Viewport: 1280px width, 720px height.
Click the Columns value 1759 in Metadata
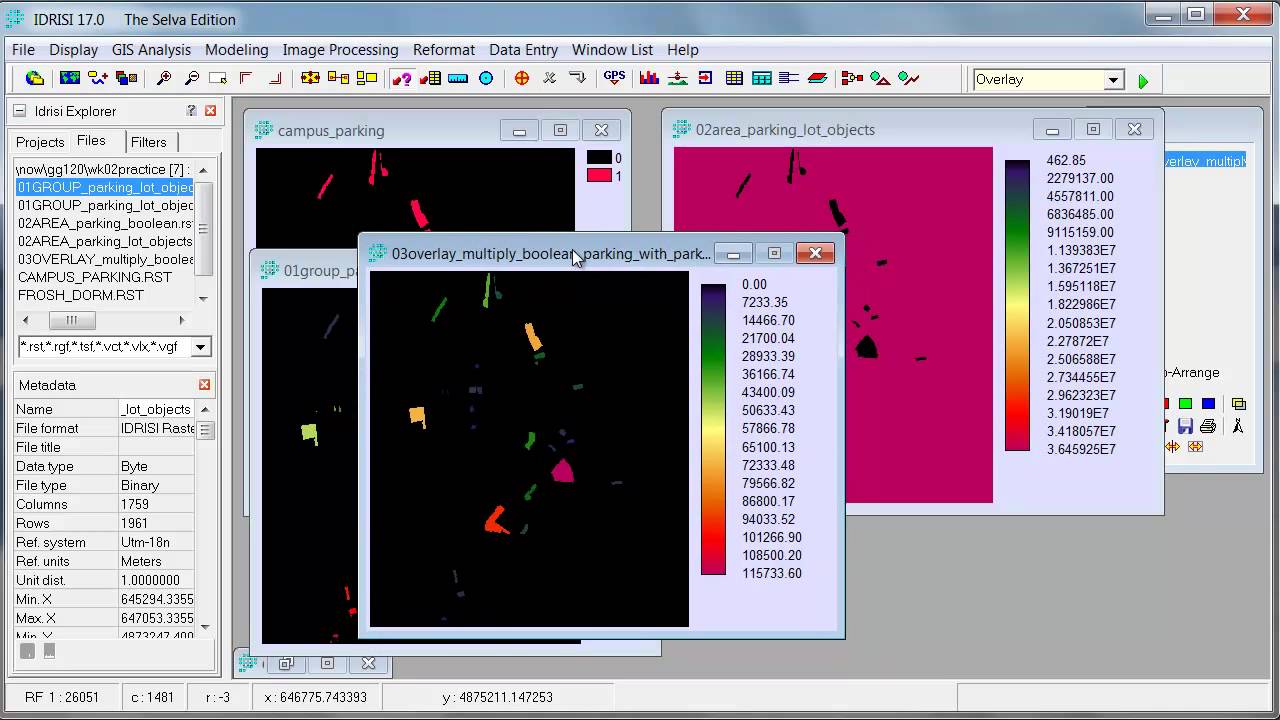click(x=156, y=504)
